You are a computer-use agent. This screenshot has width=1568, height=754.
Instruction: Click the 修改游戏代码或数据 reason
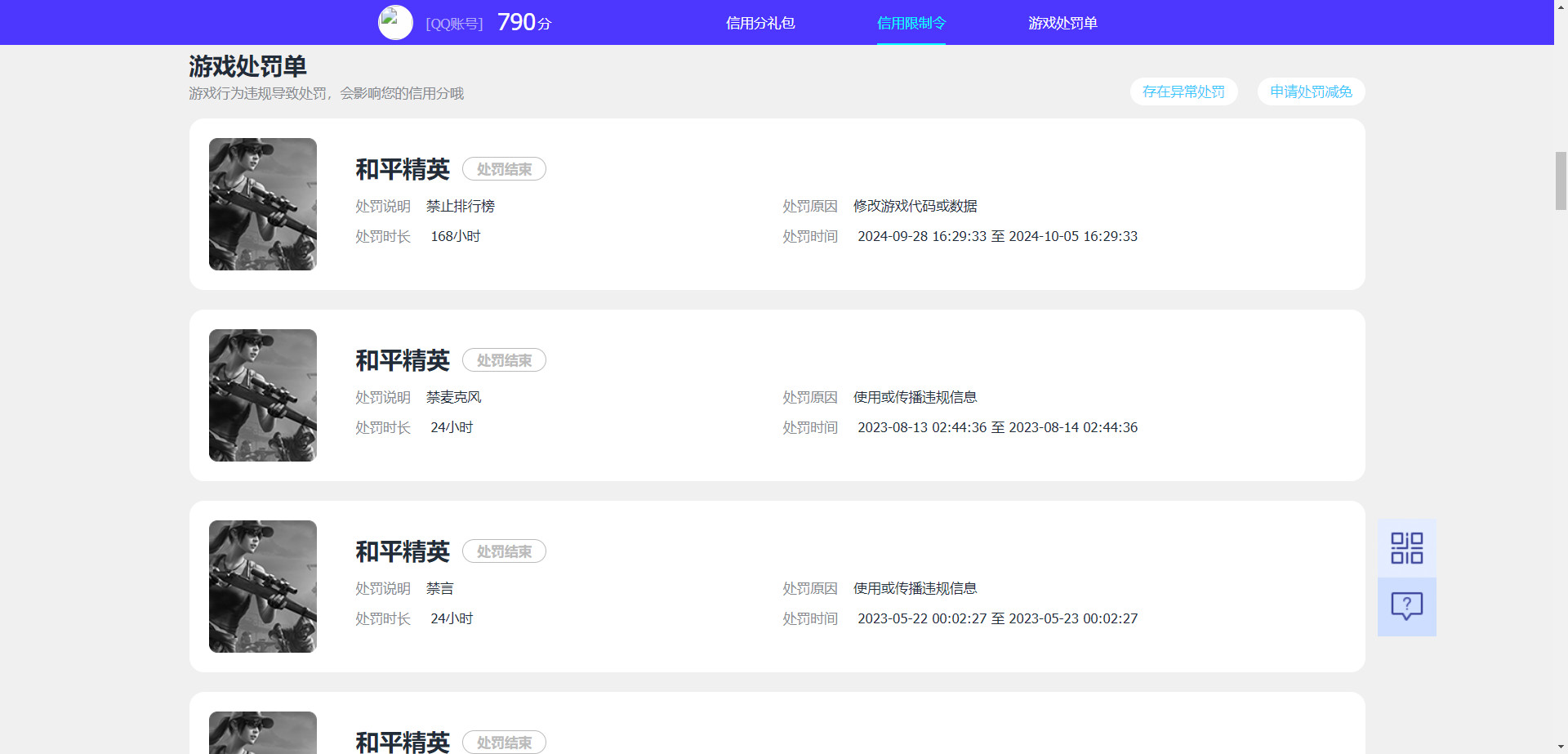pos(915,206)
